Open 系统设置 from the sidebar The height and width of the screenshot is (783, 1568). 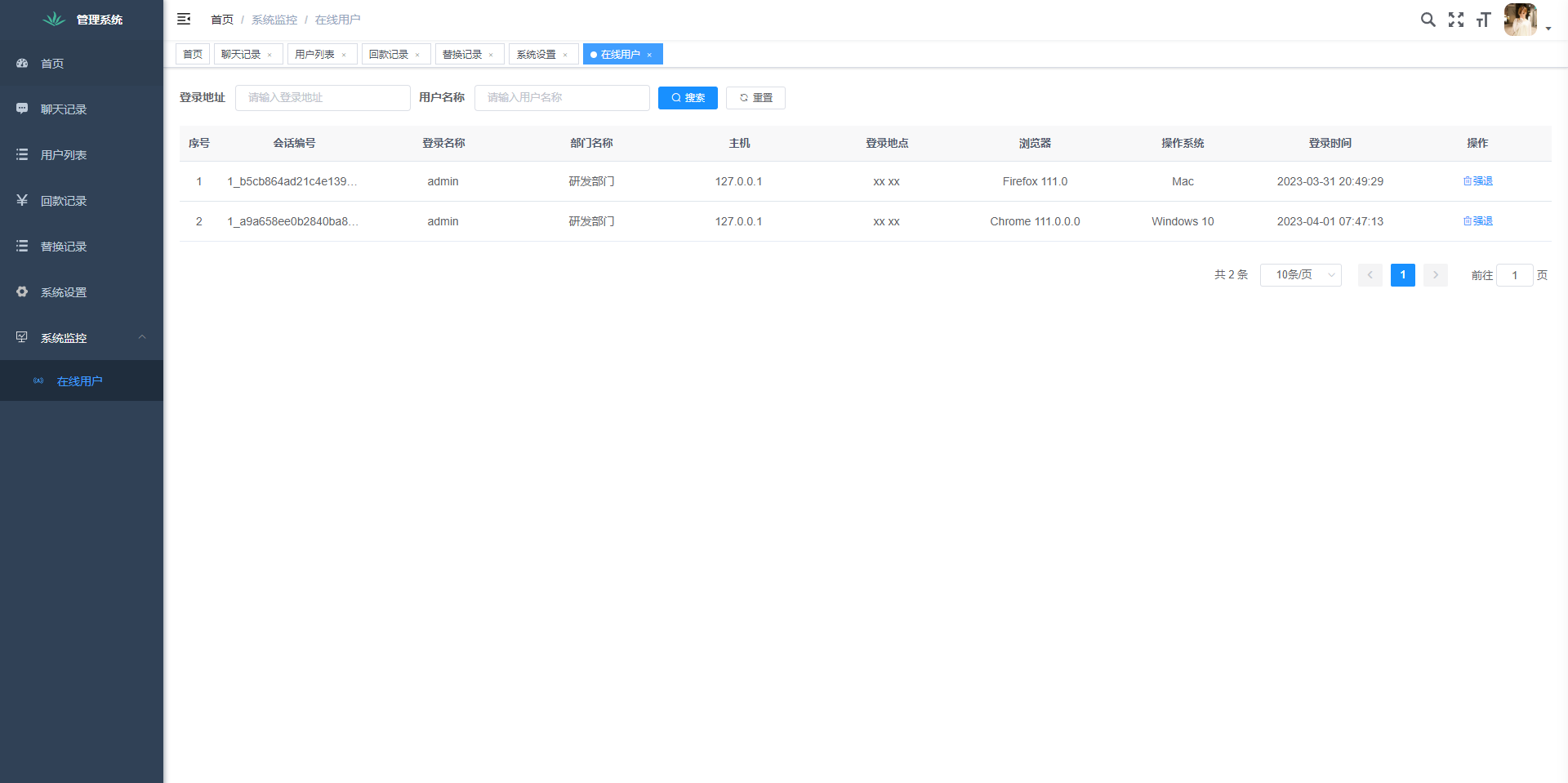coord(64,292)
